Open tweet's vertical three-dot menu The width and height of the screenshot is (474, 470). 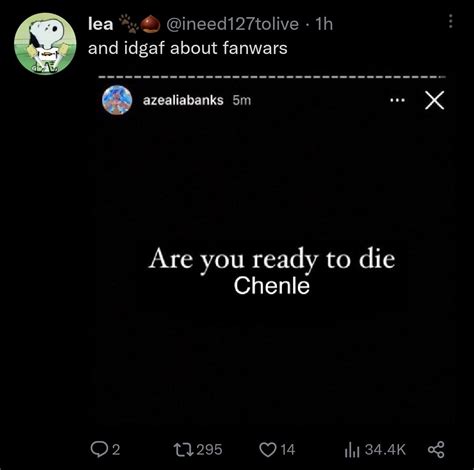(451, 21)
